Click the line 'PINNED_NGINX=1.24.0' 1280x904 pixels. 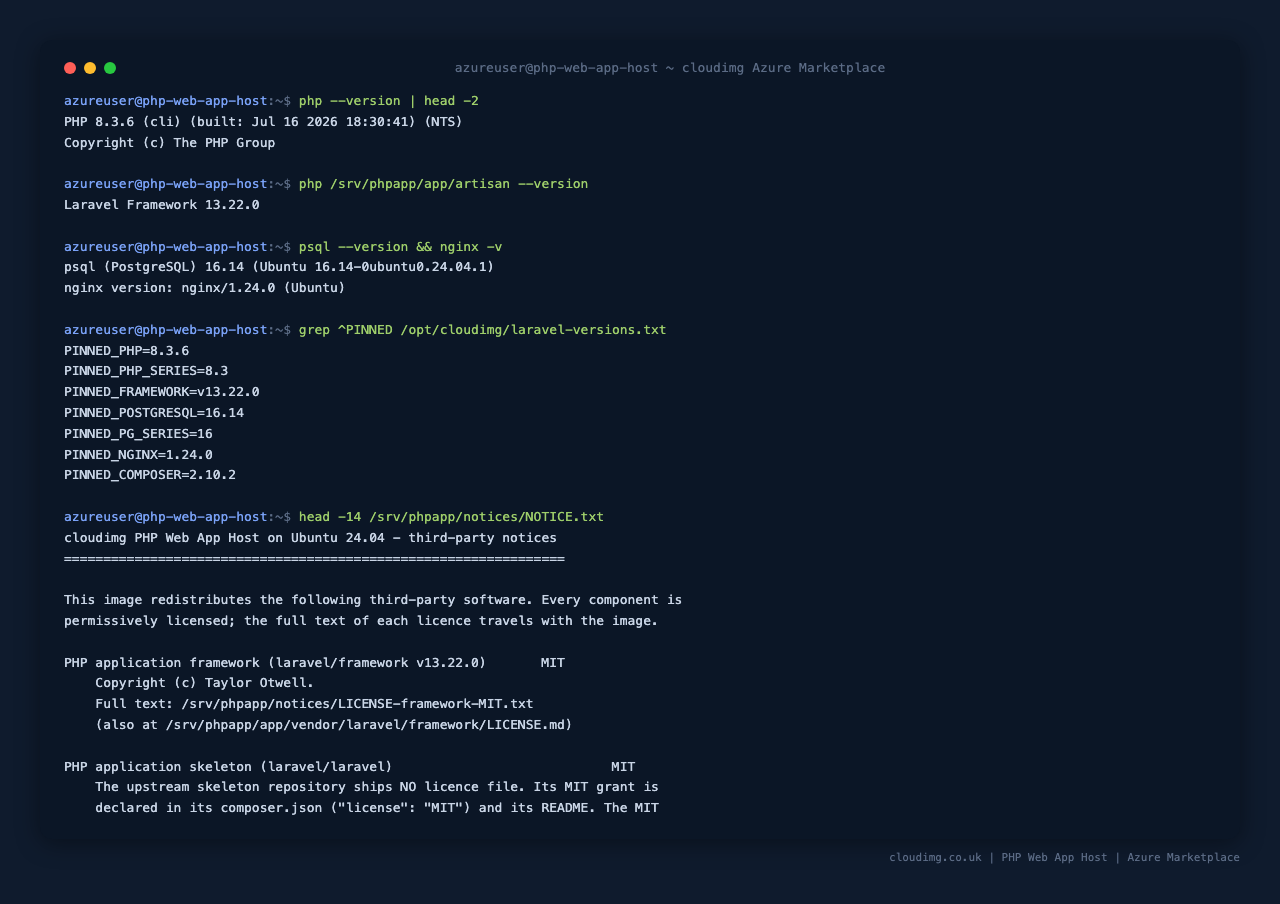(x=138, y=455)
